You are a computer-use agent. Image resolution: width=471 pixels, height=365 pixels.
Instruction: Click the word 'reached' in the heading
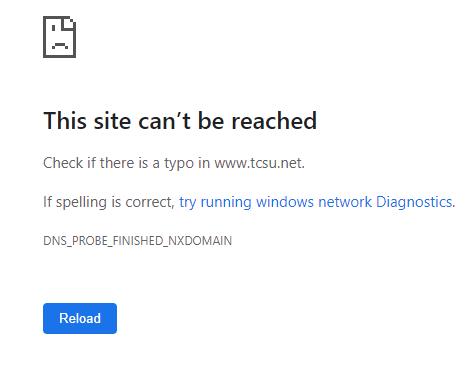coord(274,120)
